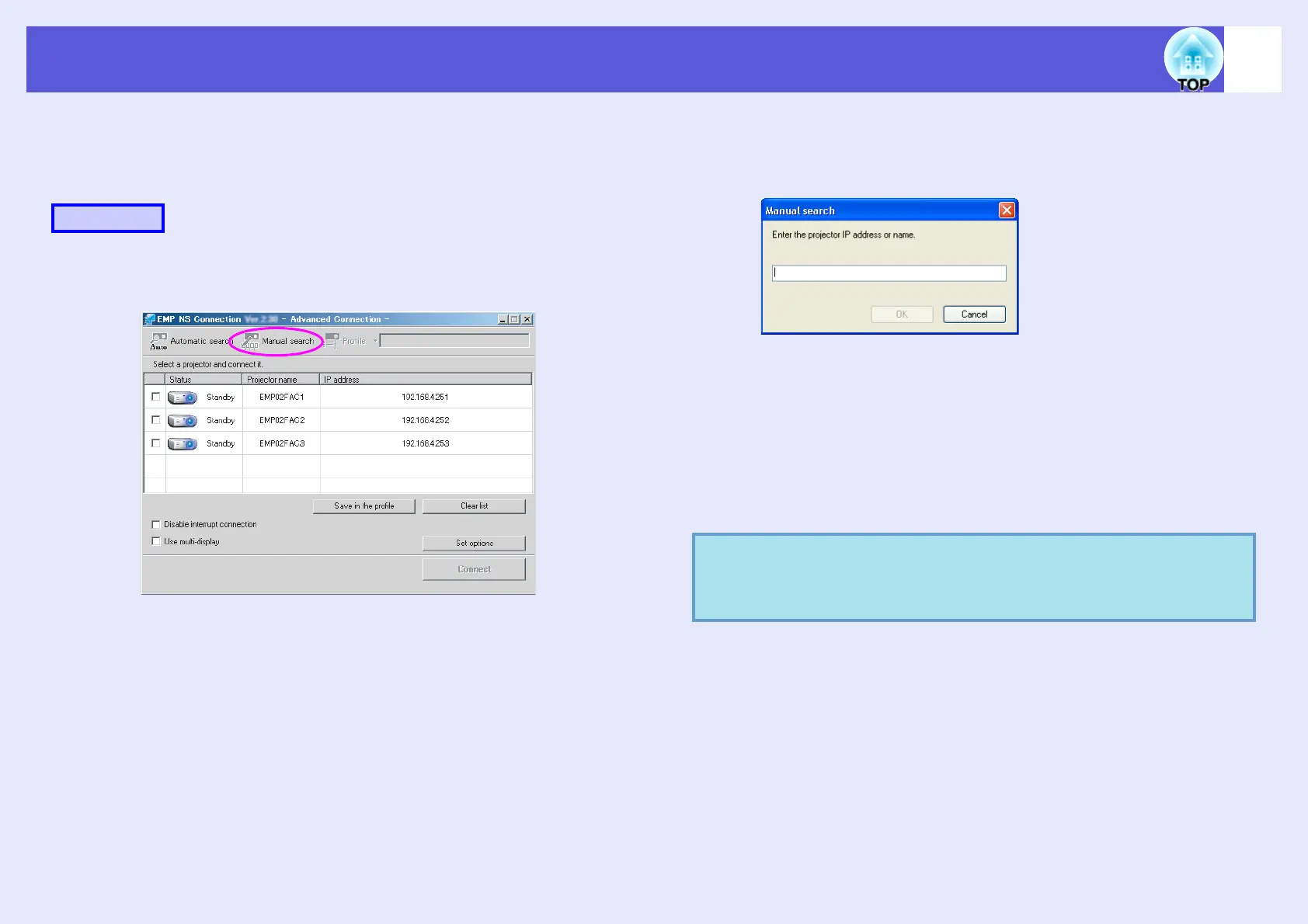Click IP address 192.168.4.251
1308x924 pixels.
point(425,397)
